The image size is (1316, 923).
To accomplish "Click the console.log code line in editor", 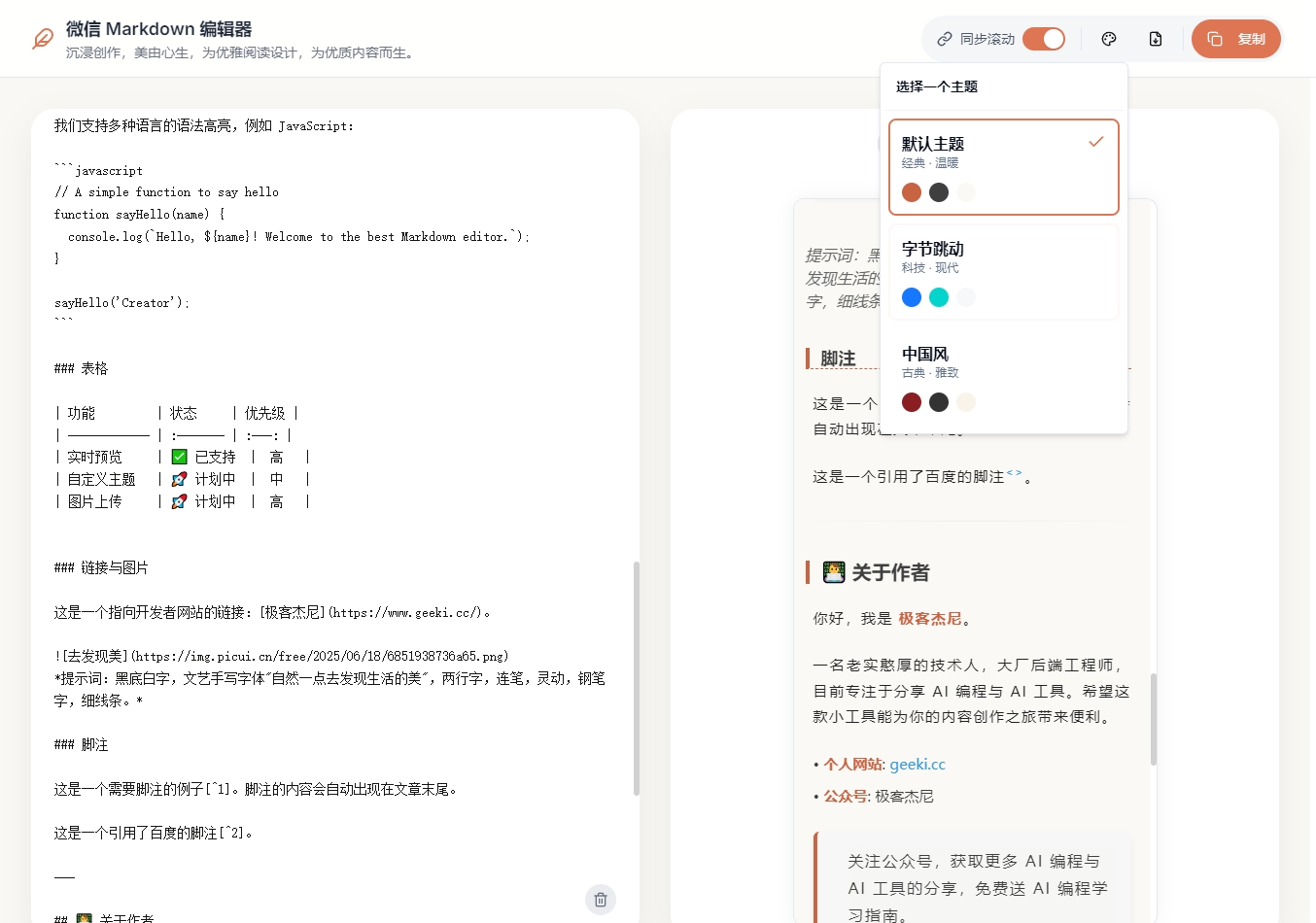I will coord(299,237).
